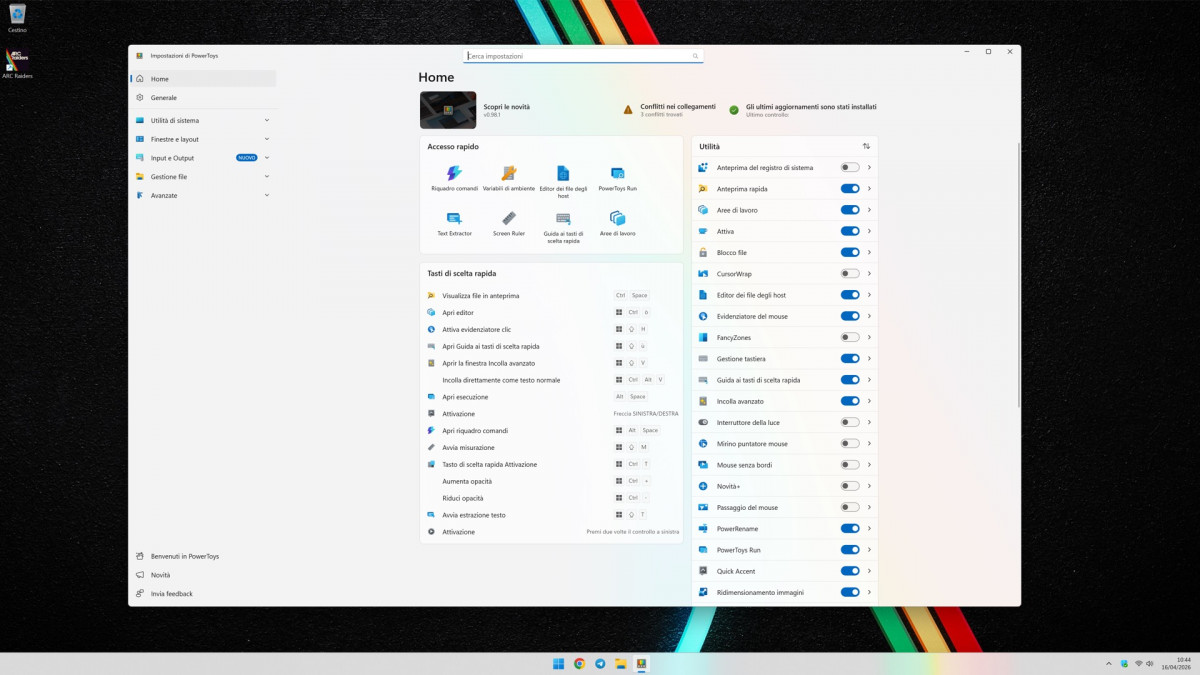The width and height of the screenshot is (1200, 675).
Task: Click the Quick Accent utility icon
Action: click(x=704, y=571)
